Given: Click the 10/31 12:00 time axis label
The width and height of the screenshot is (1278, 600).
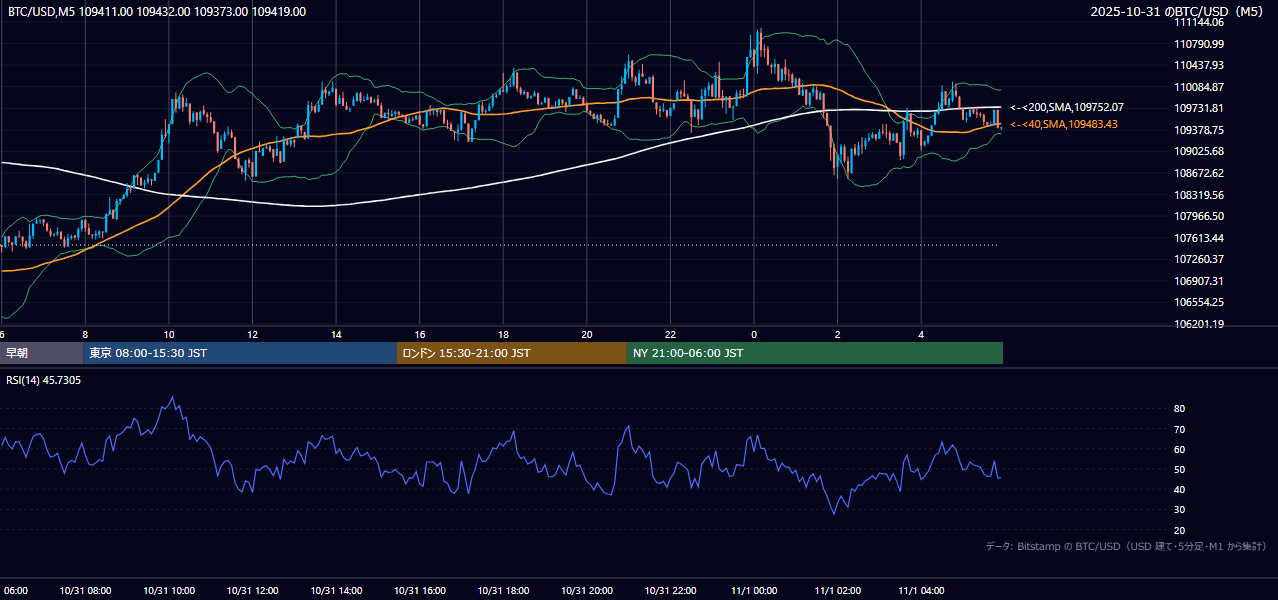Looking at the screenshot, I should [252, 591].
